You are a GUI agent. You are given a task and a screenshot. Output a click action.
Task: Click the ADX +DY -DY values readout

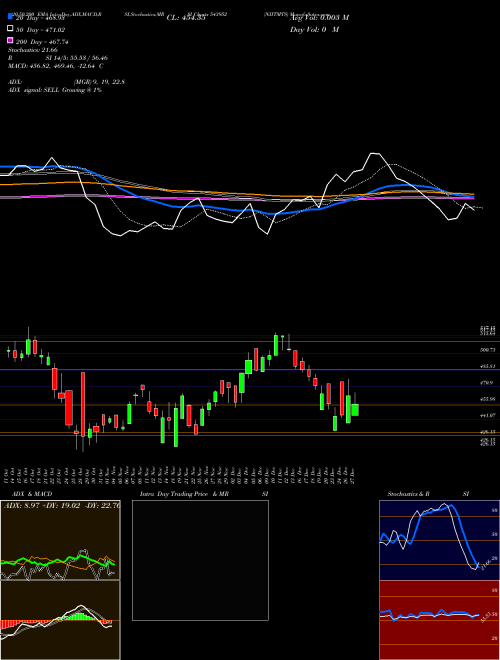point(62,505)
